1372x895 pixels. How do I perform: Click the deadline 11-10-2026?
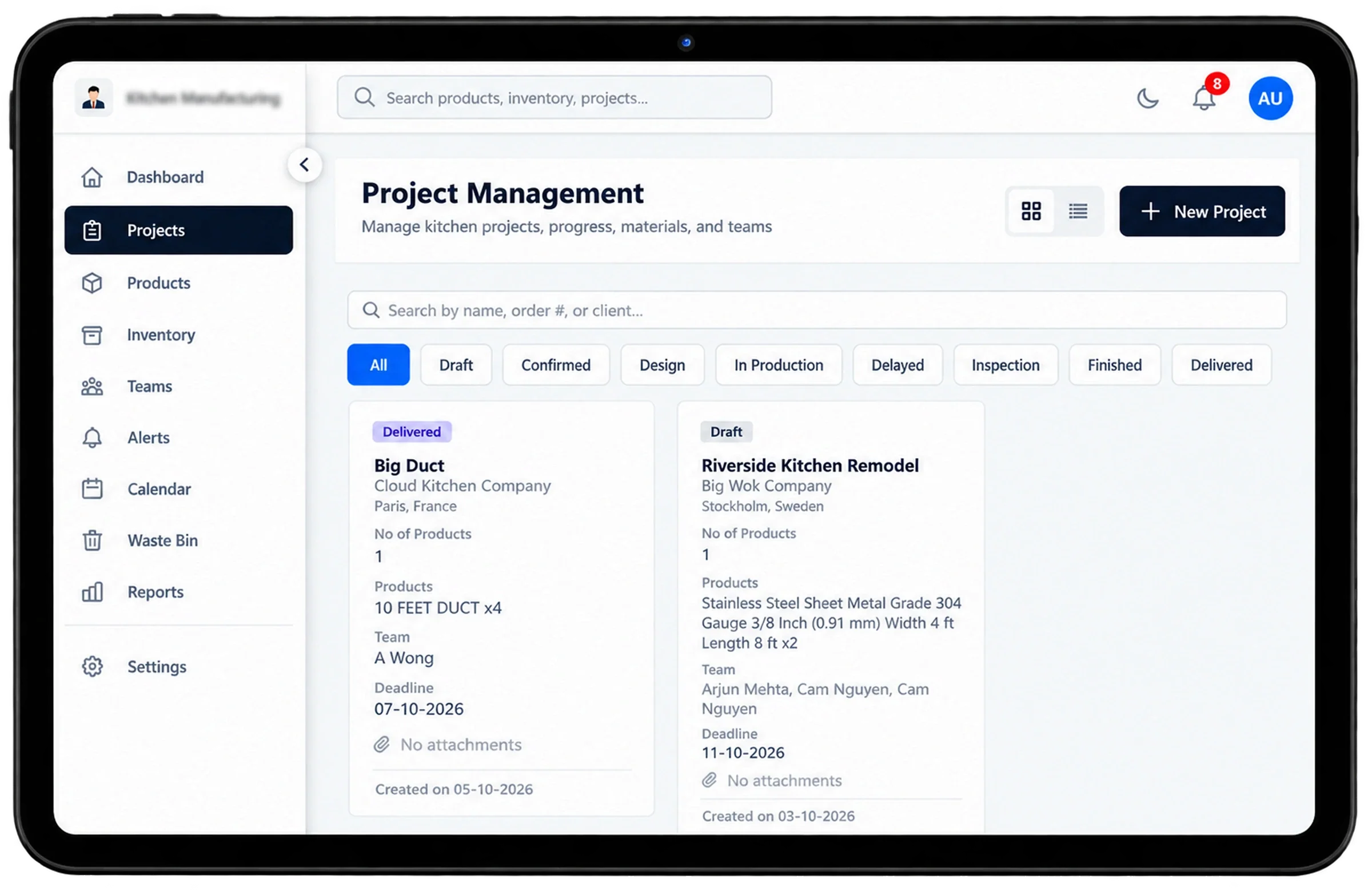(x=743, y=753)
